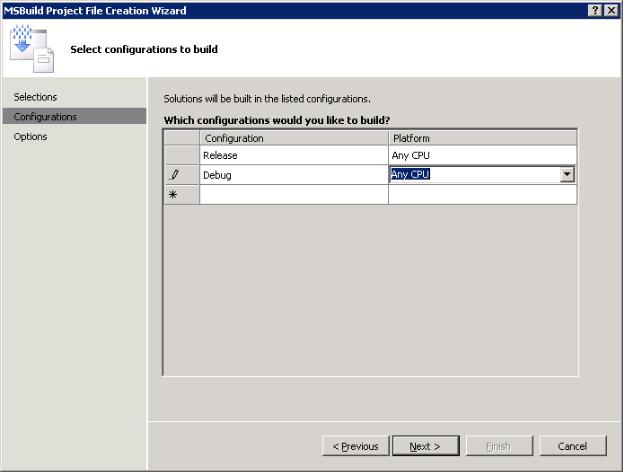Click the Next button
623x472 pixels.
(x=425, y=446)
